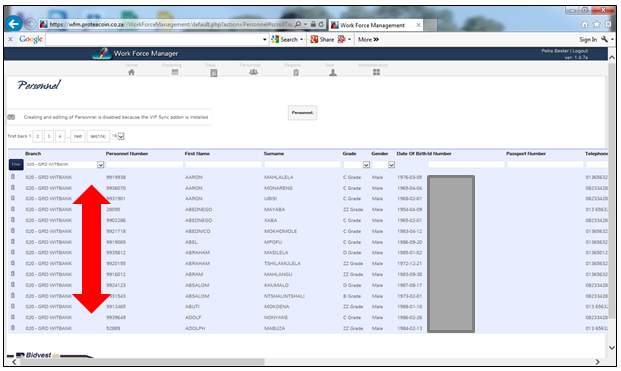
Task: Click row icon for MAHLANGU
Action: pos(13,274)
